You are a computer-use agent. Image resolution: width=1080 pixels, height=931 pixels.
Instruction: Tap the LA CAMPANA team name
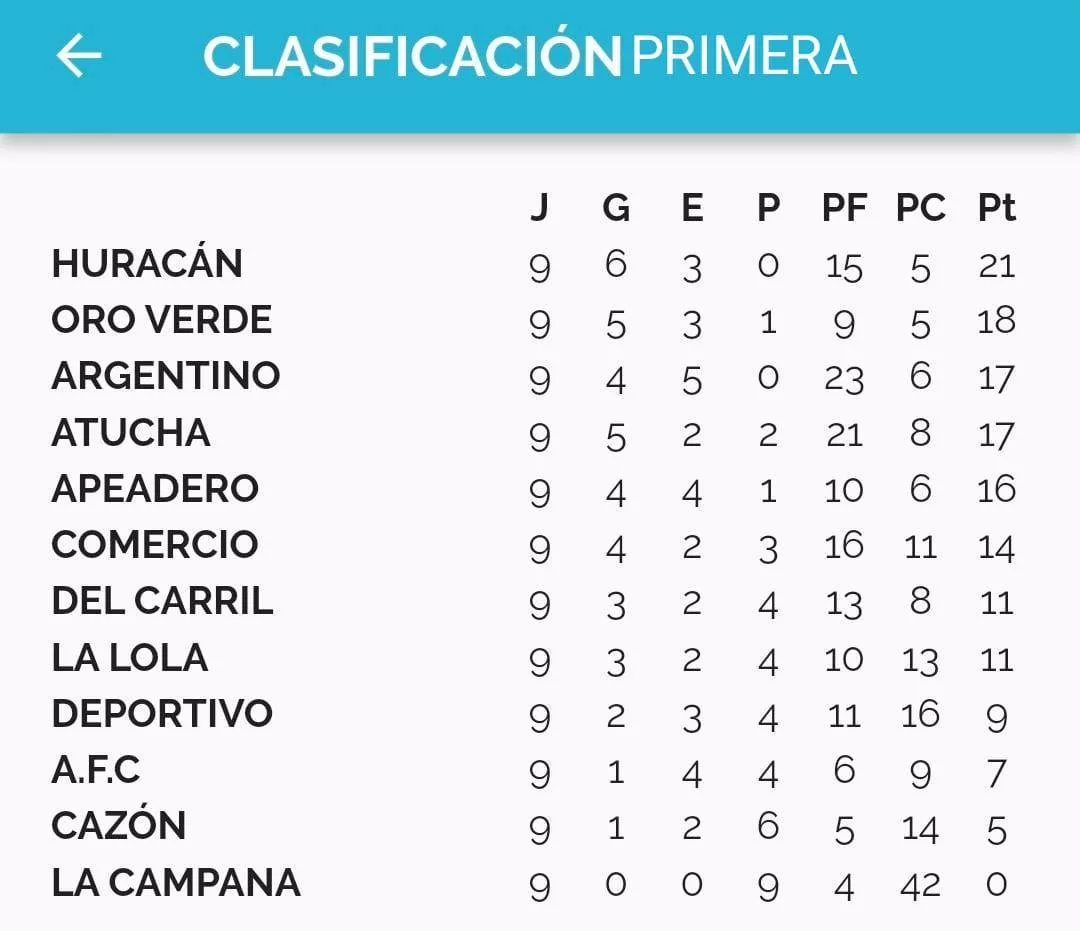pos(176,883)
